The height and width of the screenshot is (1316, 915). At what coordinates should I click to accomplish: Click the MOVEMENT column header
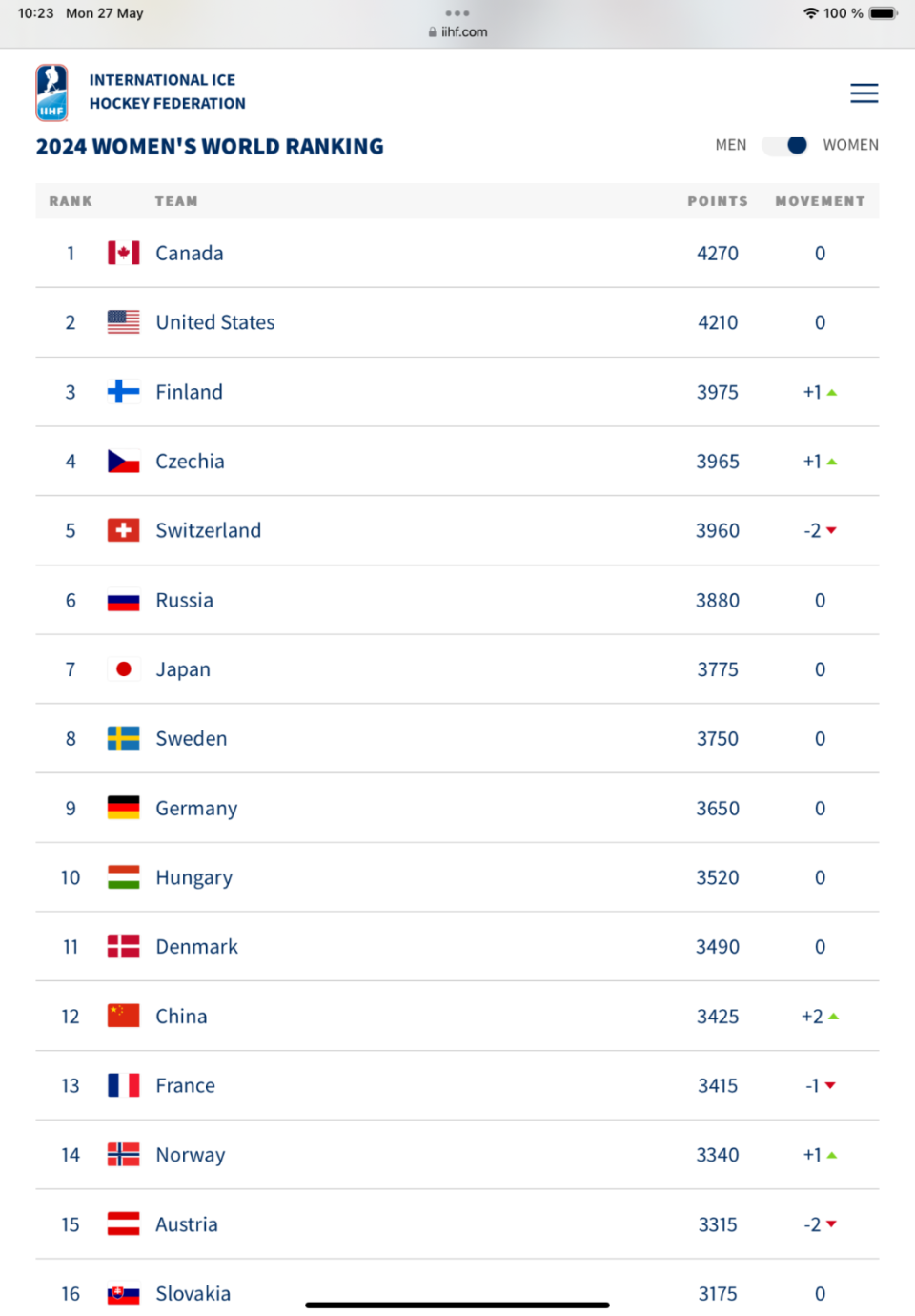point(820,201)
